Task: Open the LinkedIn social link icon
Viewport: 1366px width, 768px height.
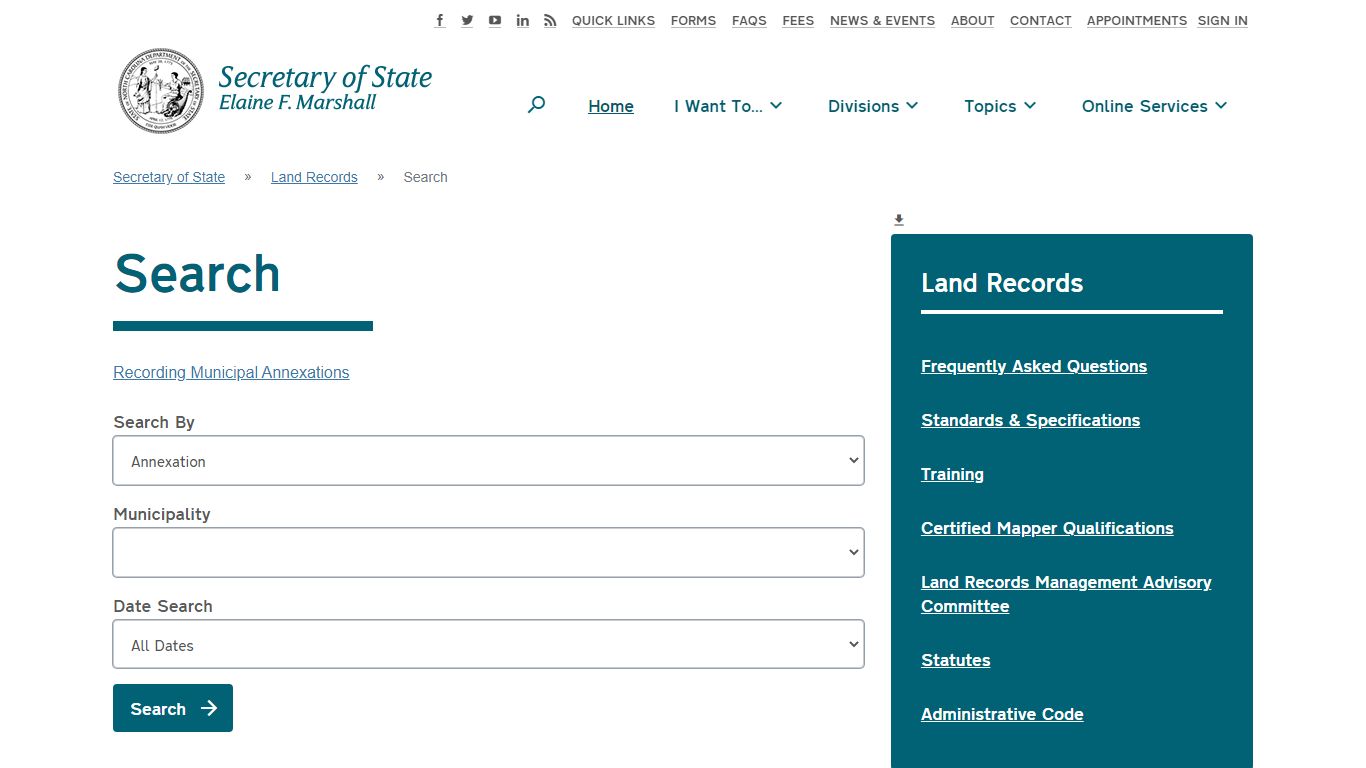Action: (x=523, y=20)
